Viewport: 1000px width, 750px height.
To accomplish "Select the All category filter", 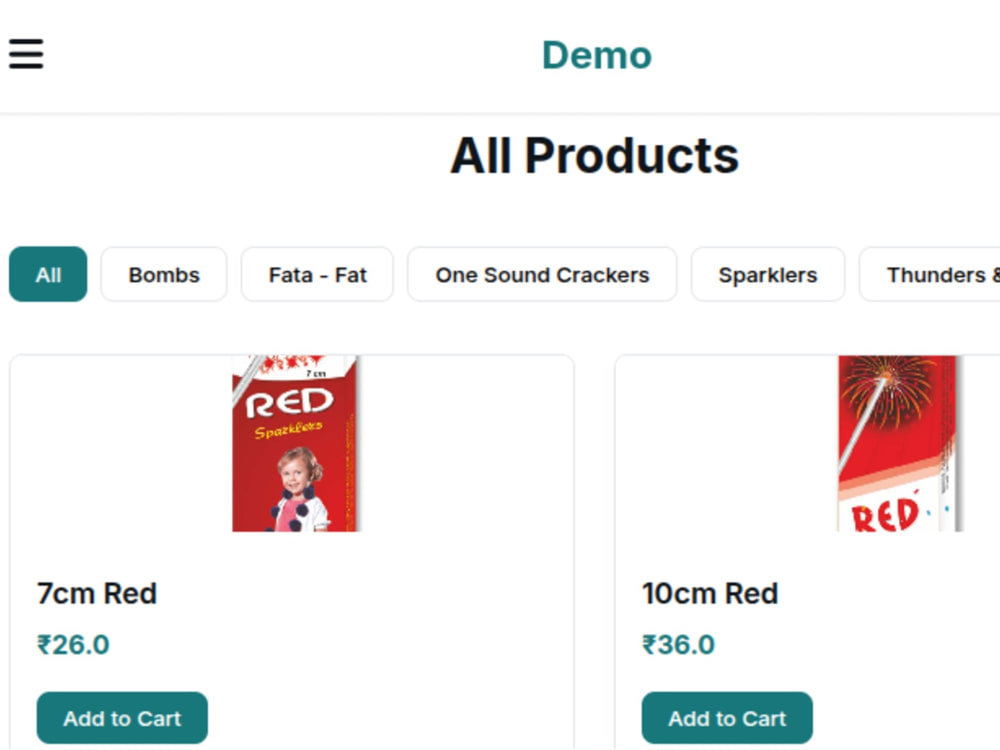I will 48,274.
